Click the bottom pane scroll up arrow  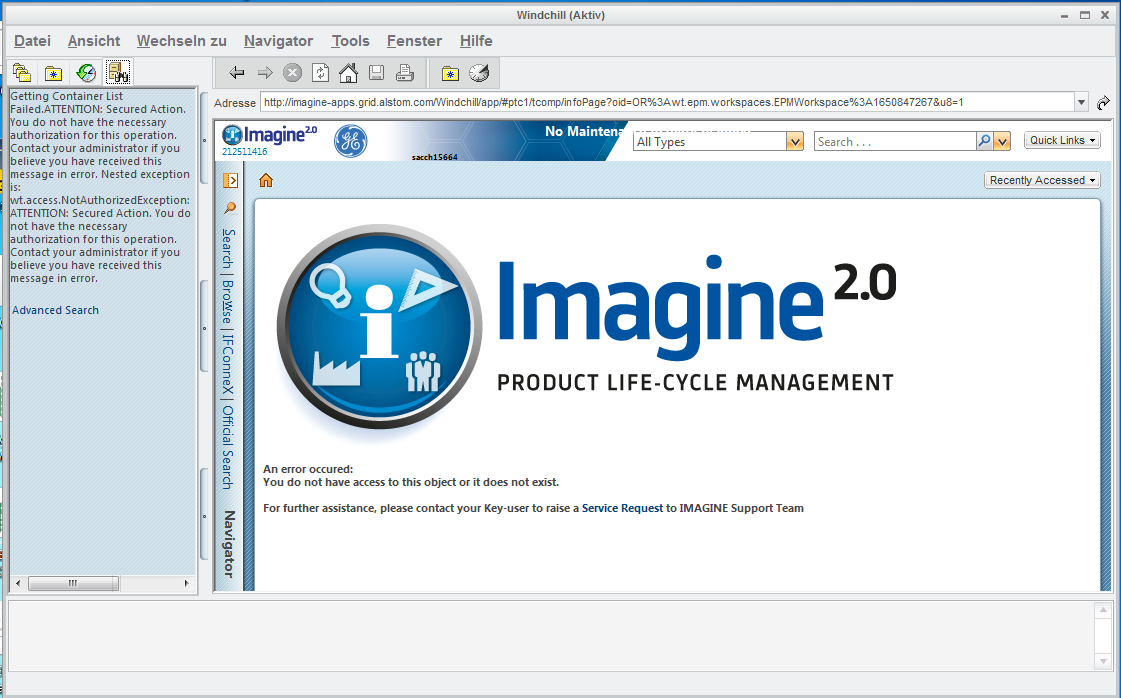[x=1103, y=610]
